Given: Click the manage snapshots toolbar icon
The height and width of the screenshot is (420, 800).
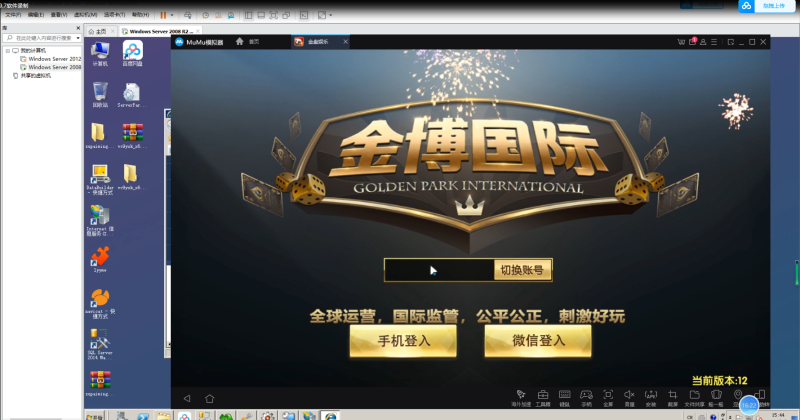Looking at the screenshot, I should tap(231, 15).
